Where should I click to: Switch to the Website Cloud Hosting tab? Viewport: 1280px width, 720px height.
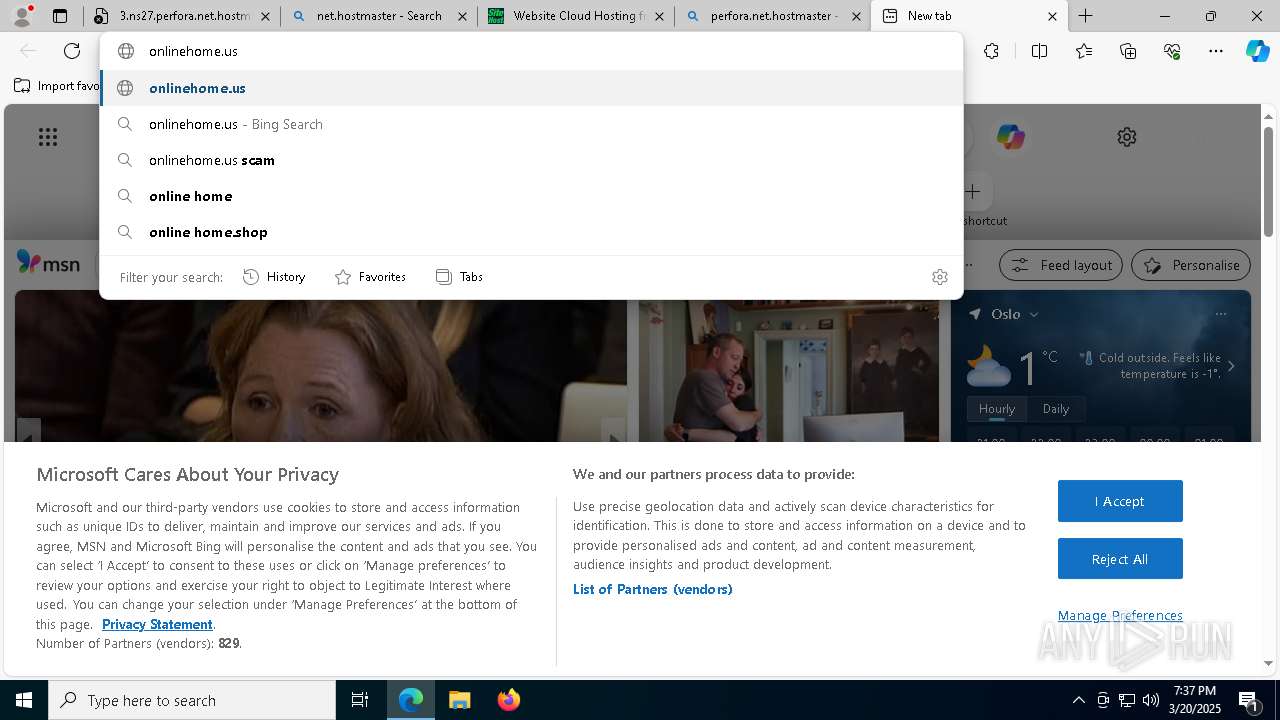coord(577,16)
